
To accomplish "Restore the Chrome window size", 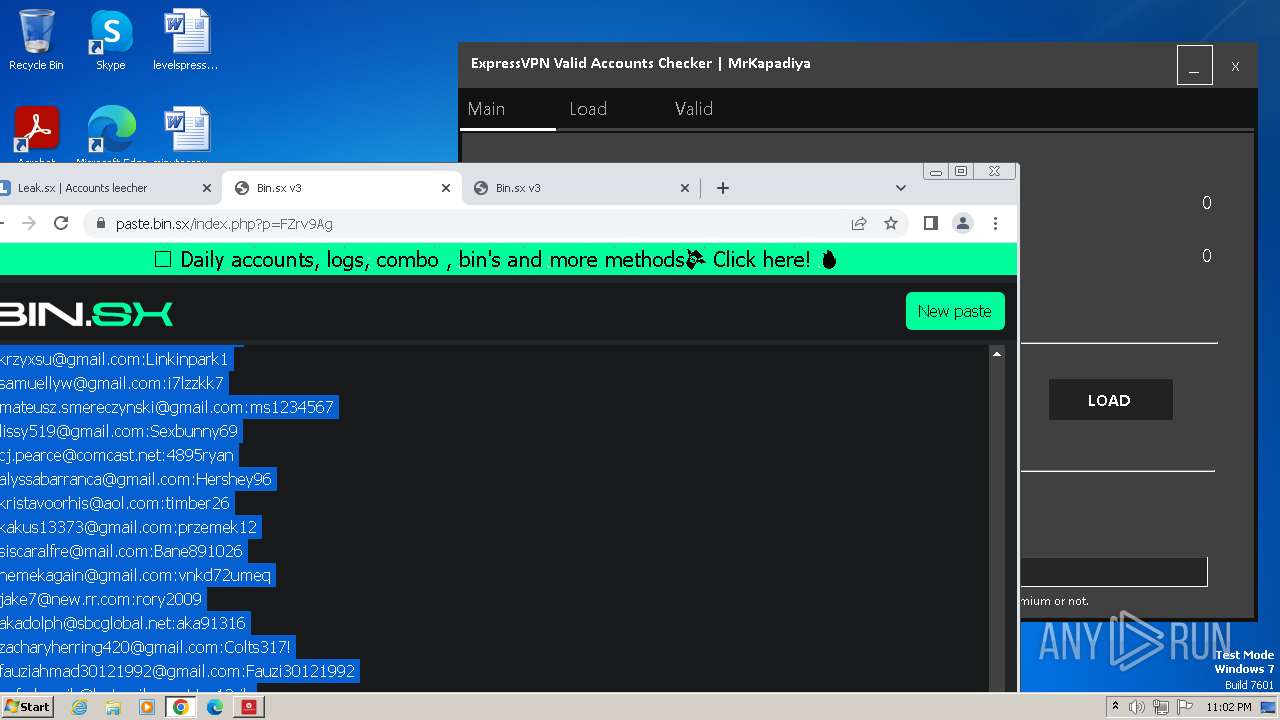I will (x=961, y=172).
